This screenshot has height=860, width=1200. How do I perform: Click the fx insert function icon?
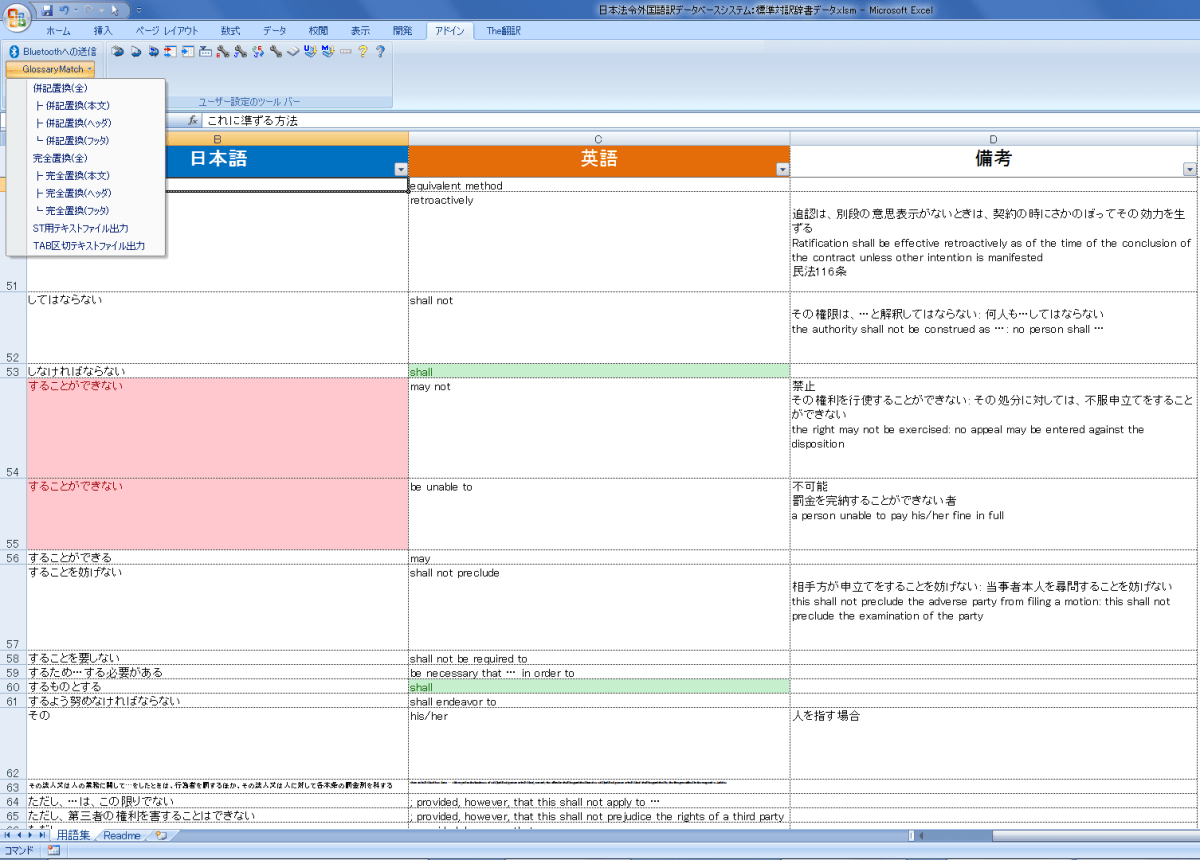tap(193, 121)
